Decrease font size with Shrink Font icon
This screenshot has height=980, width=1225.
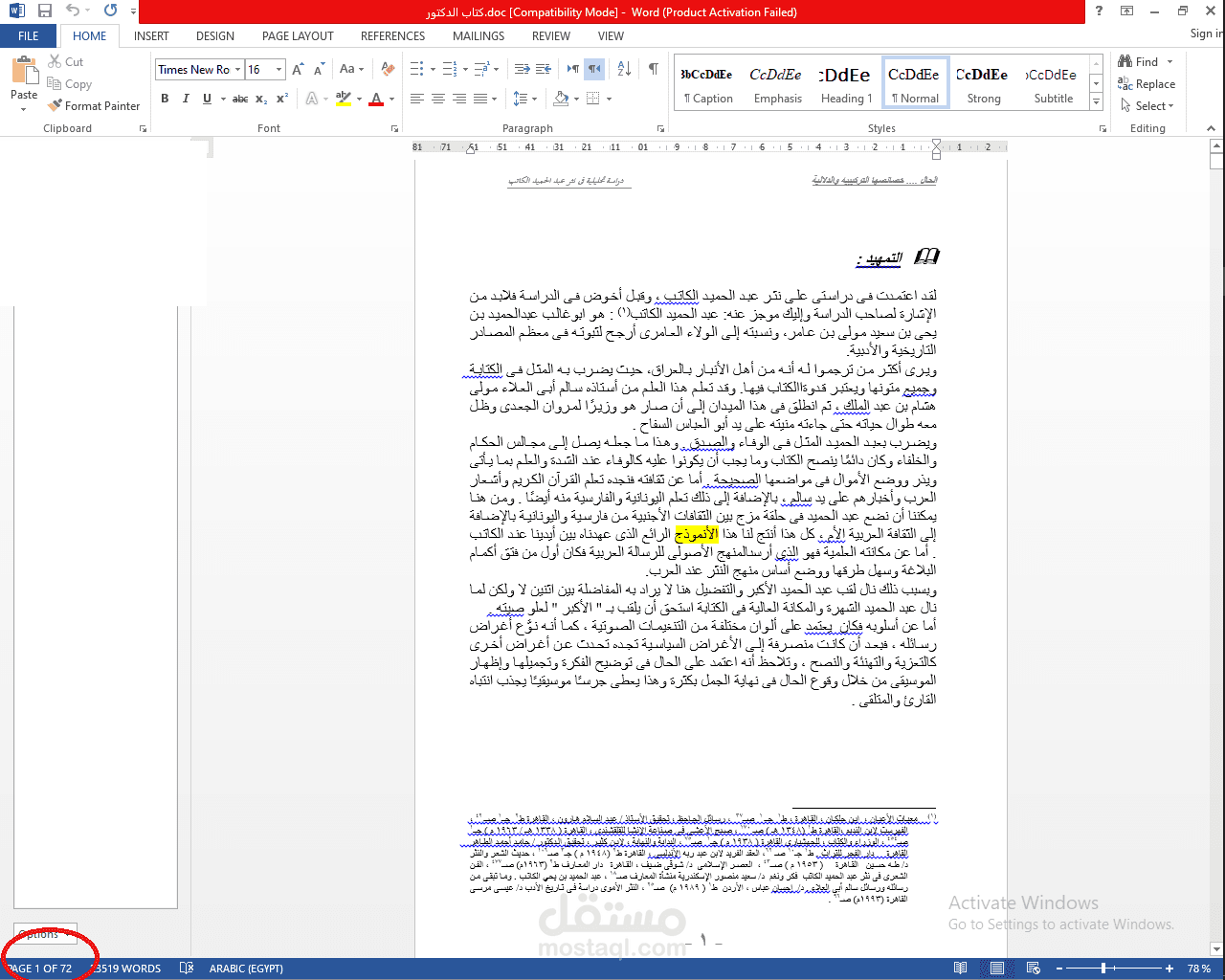point(318,69)
